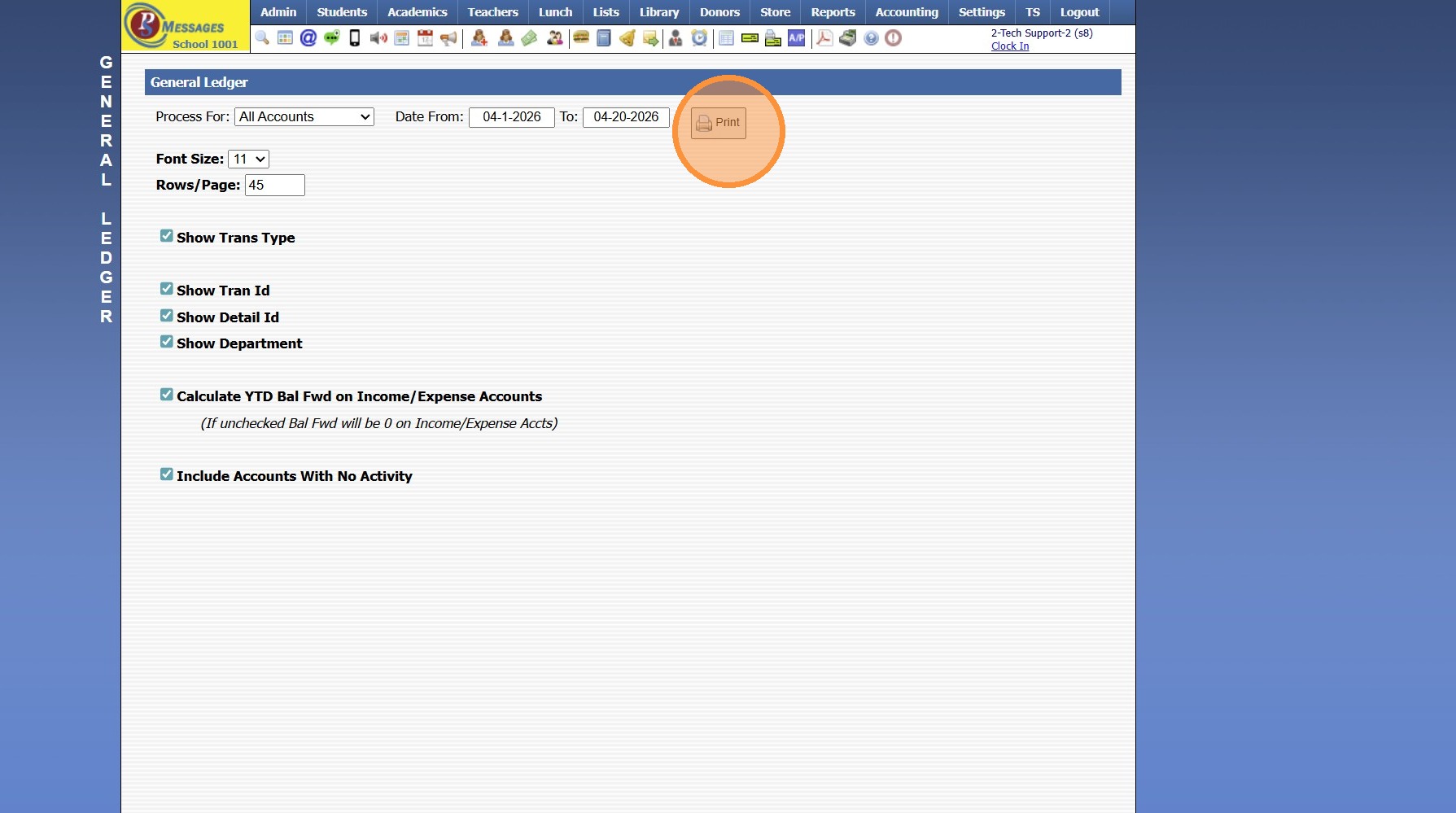1456x813 pixels.
Task: Click the PDF document icon
Action: [x=824, y=38]
